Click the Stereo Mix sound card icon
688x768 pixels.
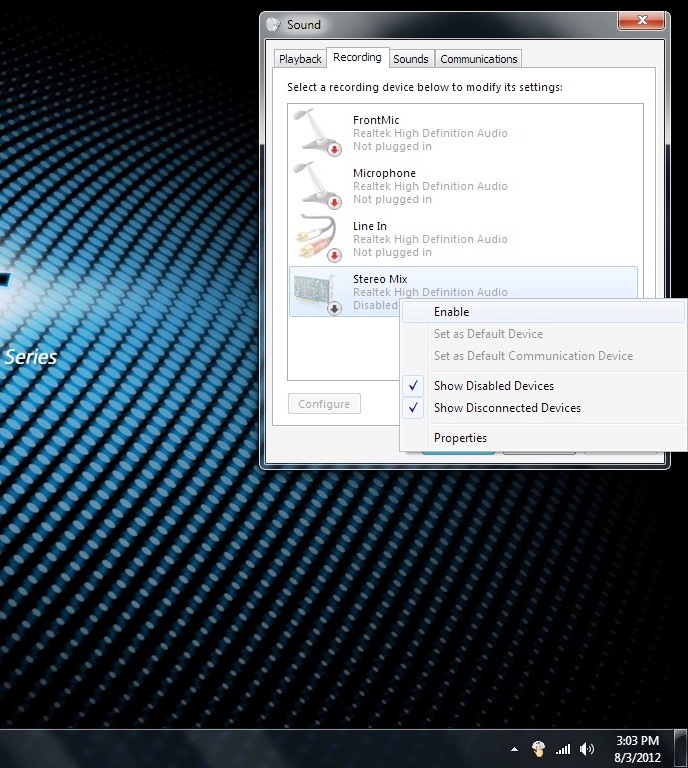317,293
